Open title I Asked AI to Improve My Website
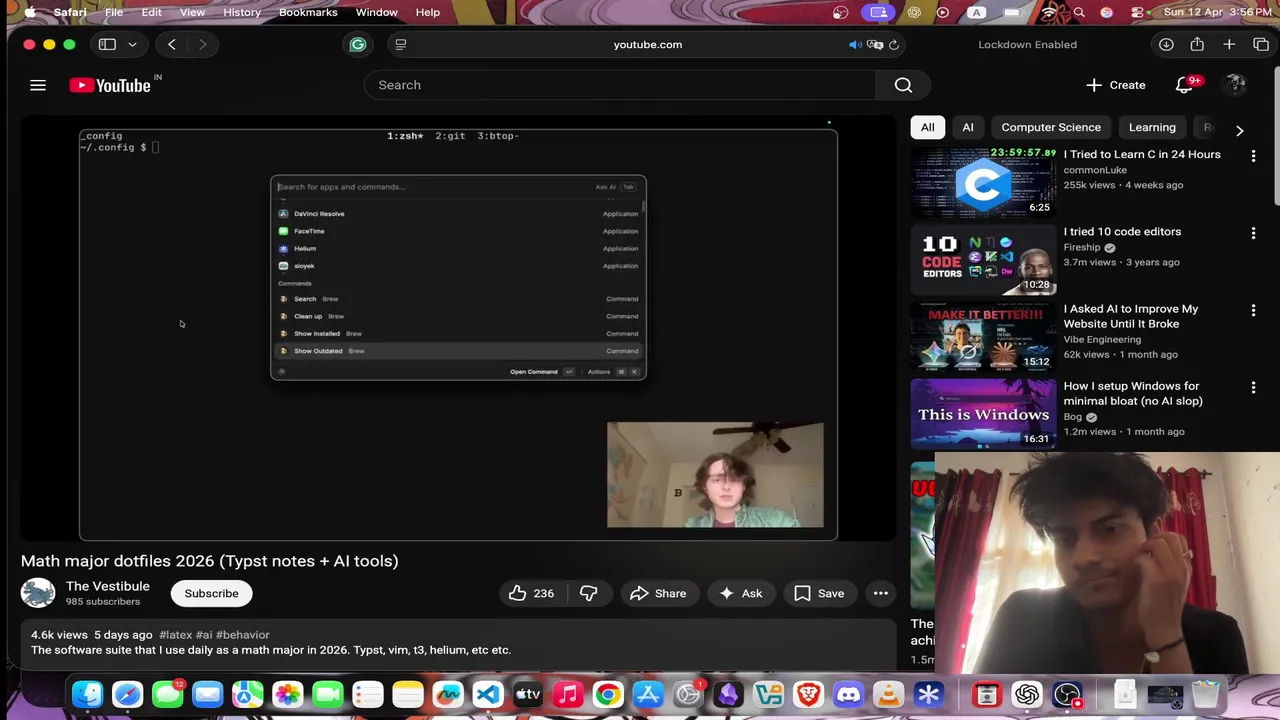1280x720 pixels. [1131, 316]
